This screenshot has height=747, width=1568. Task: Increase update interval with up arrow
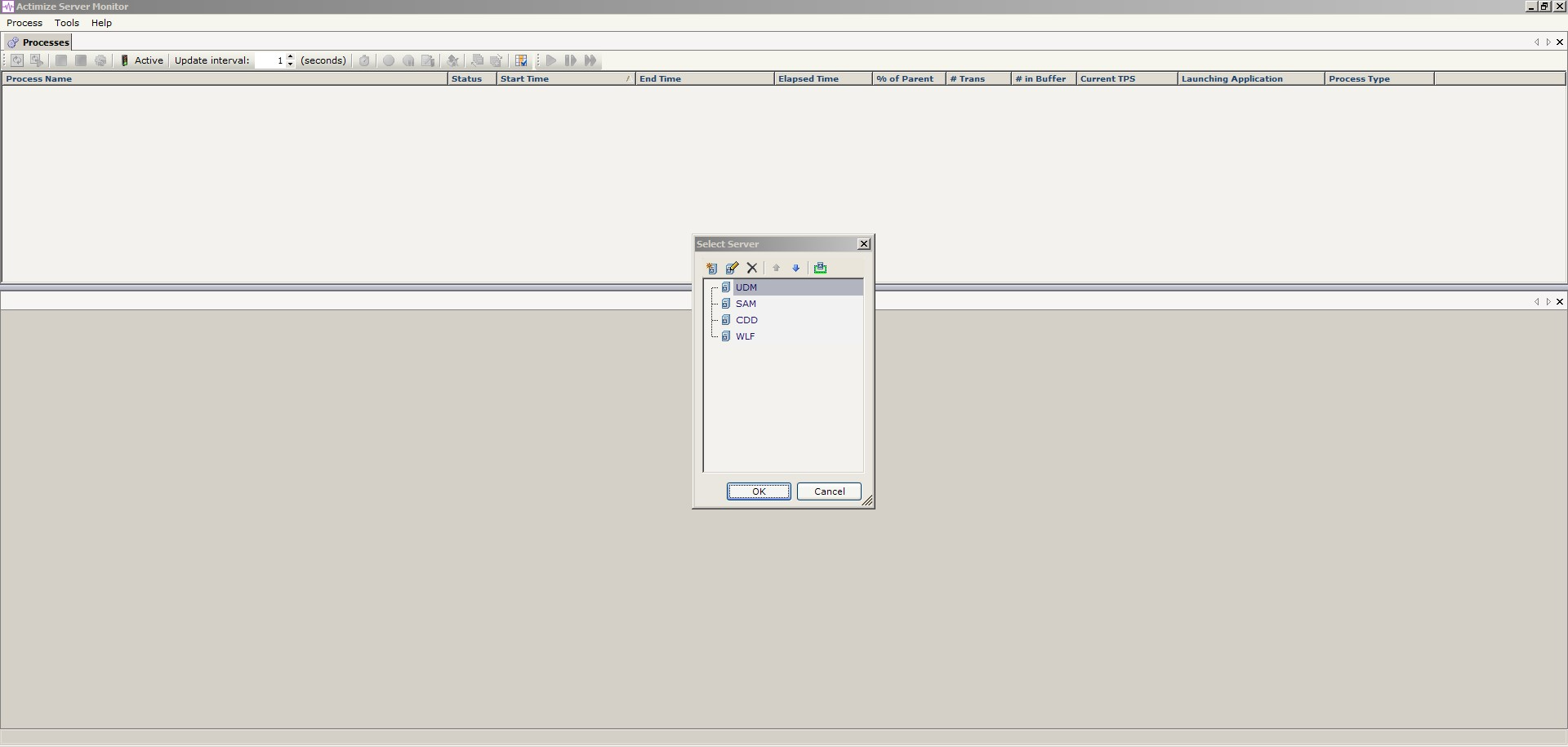(291, 57)
